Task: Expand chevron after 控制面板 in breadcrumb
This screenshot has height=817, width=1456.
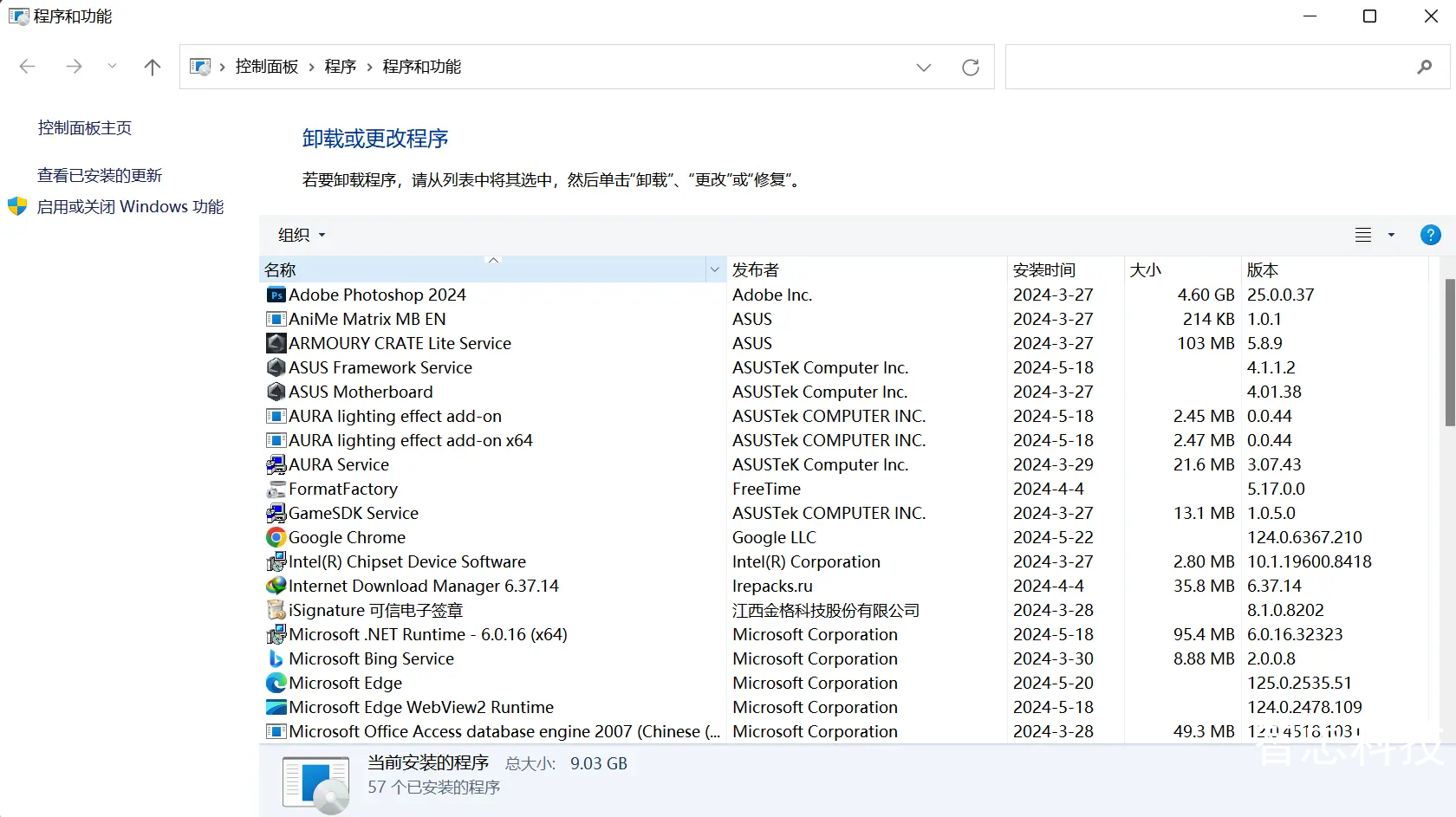Action: pyautogui.click(x=312, y=67)
